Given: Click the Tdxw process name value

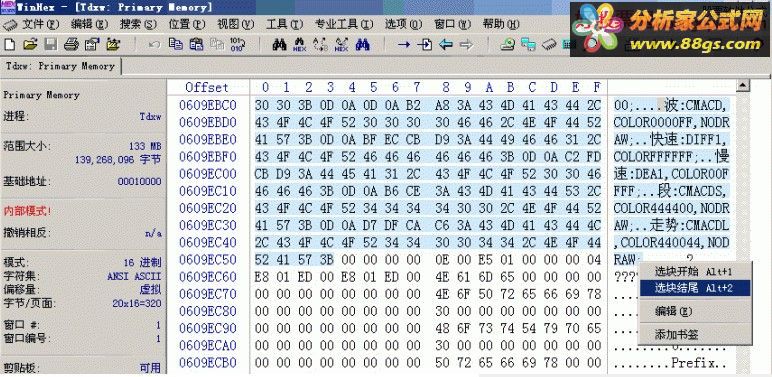Looking at the screenshot, I should pos(150,117).
